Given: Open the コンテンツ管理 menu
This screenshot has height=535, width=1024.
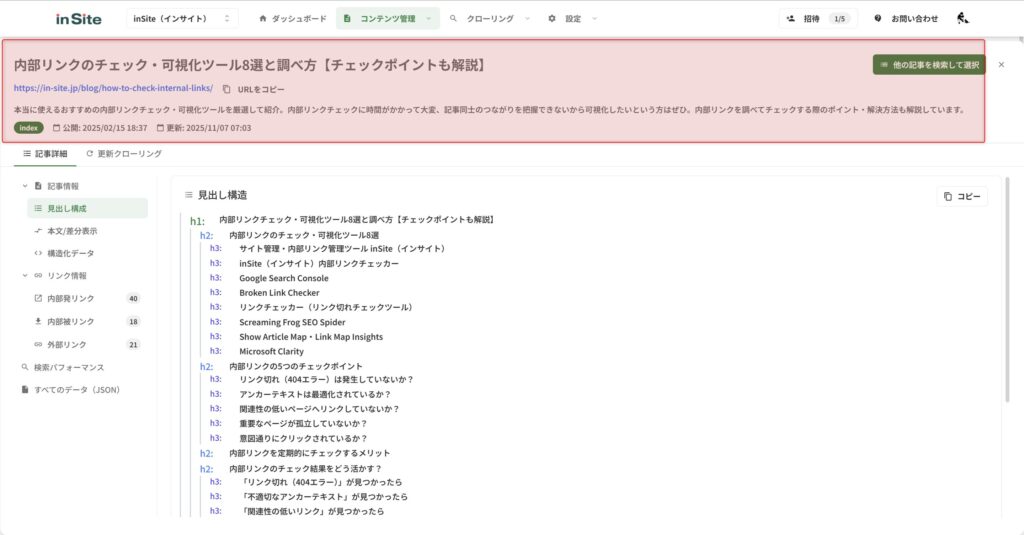Looking at the screenshot, I should 388,18.
